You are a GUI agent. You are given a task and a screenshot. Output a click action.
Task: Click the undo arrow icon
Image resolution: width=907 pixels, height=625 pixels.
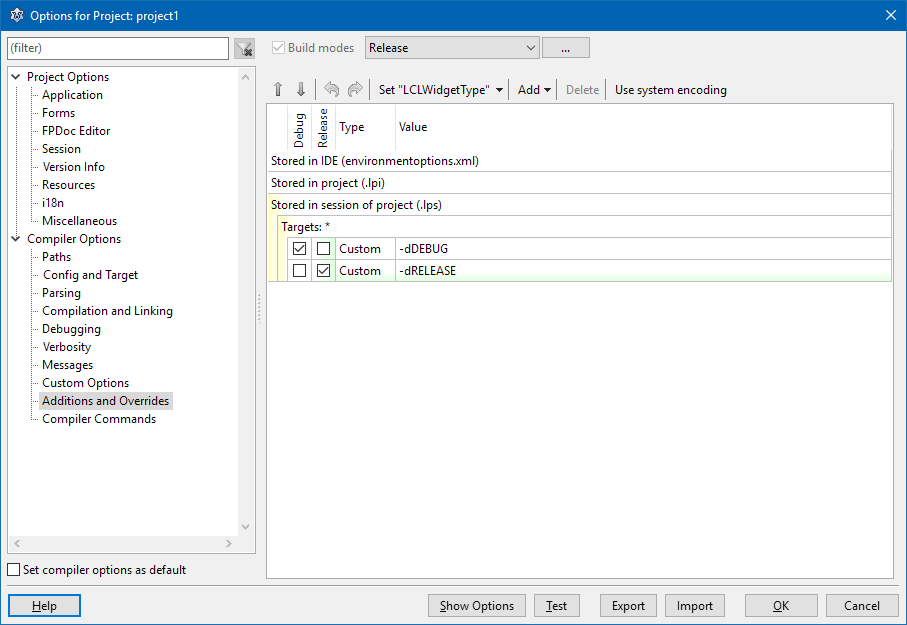pos(332,90)
